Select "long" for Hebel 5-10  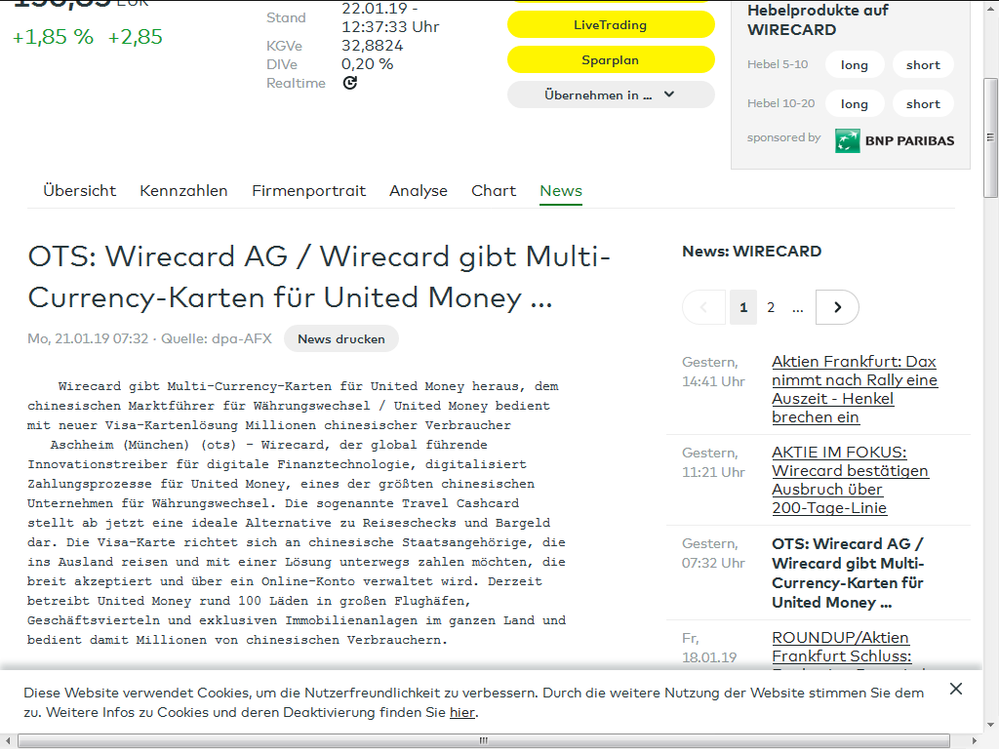click(854, 64)
